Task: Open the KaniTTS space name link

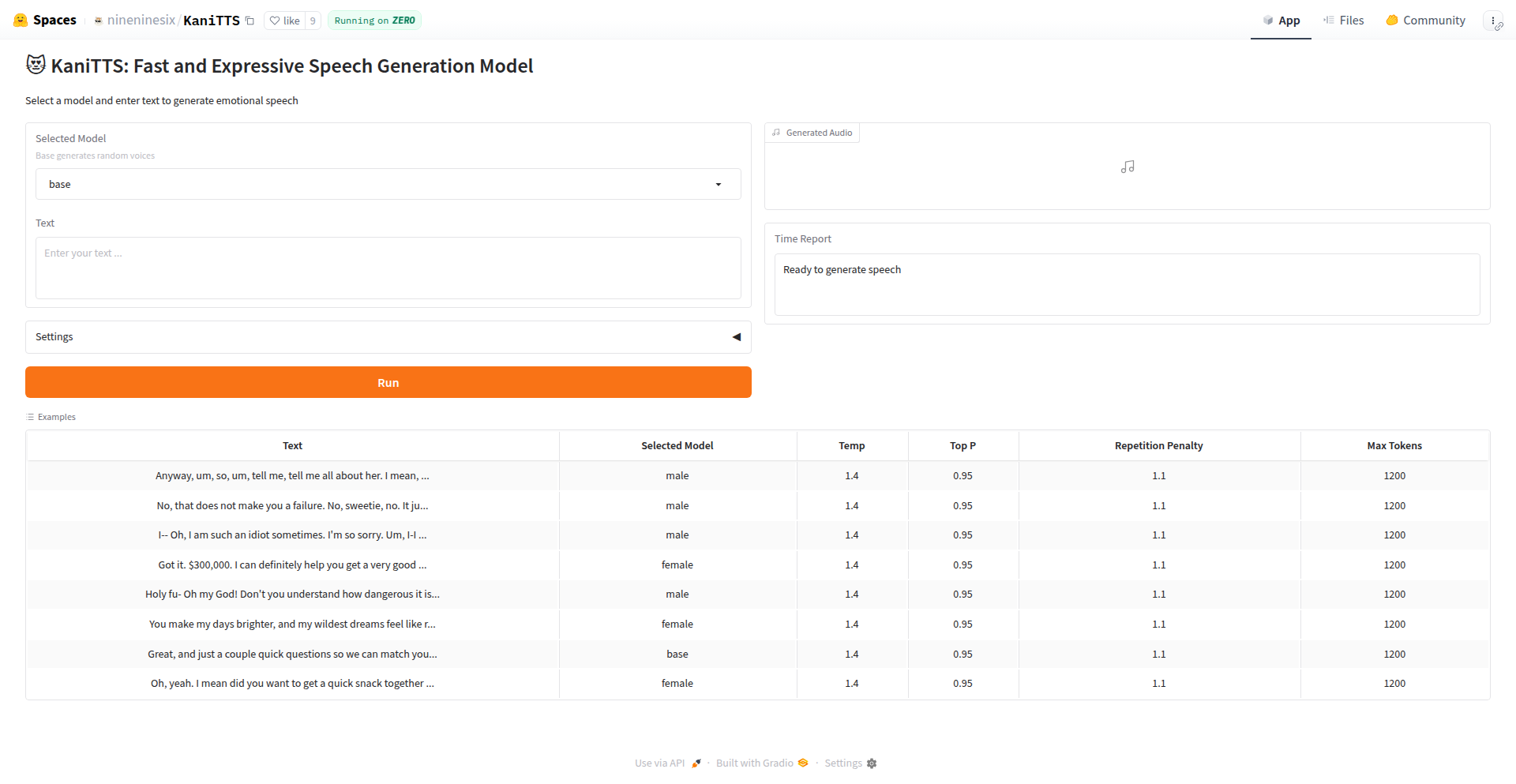Action: click(212, 21)
